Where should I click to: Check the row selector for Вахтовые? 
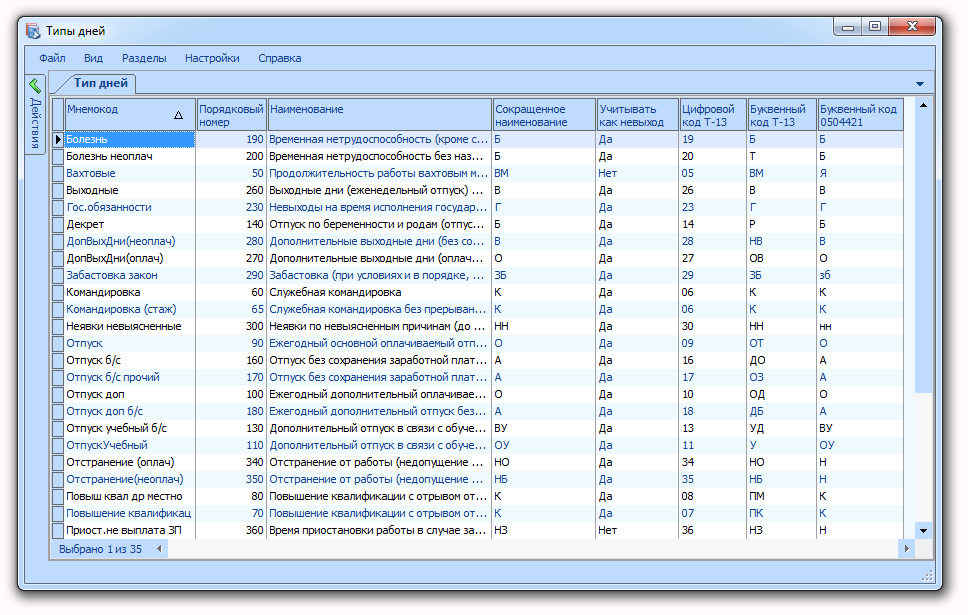(58, 174)
